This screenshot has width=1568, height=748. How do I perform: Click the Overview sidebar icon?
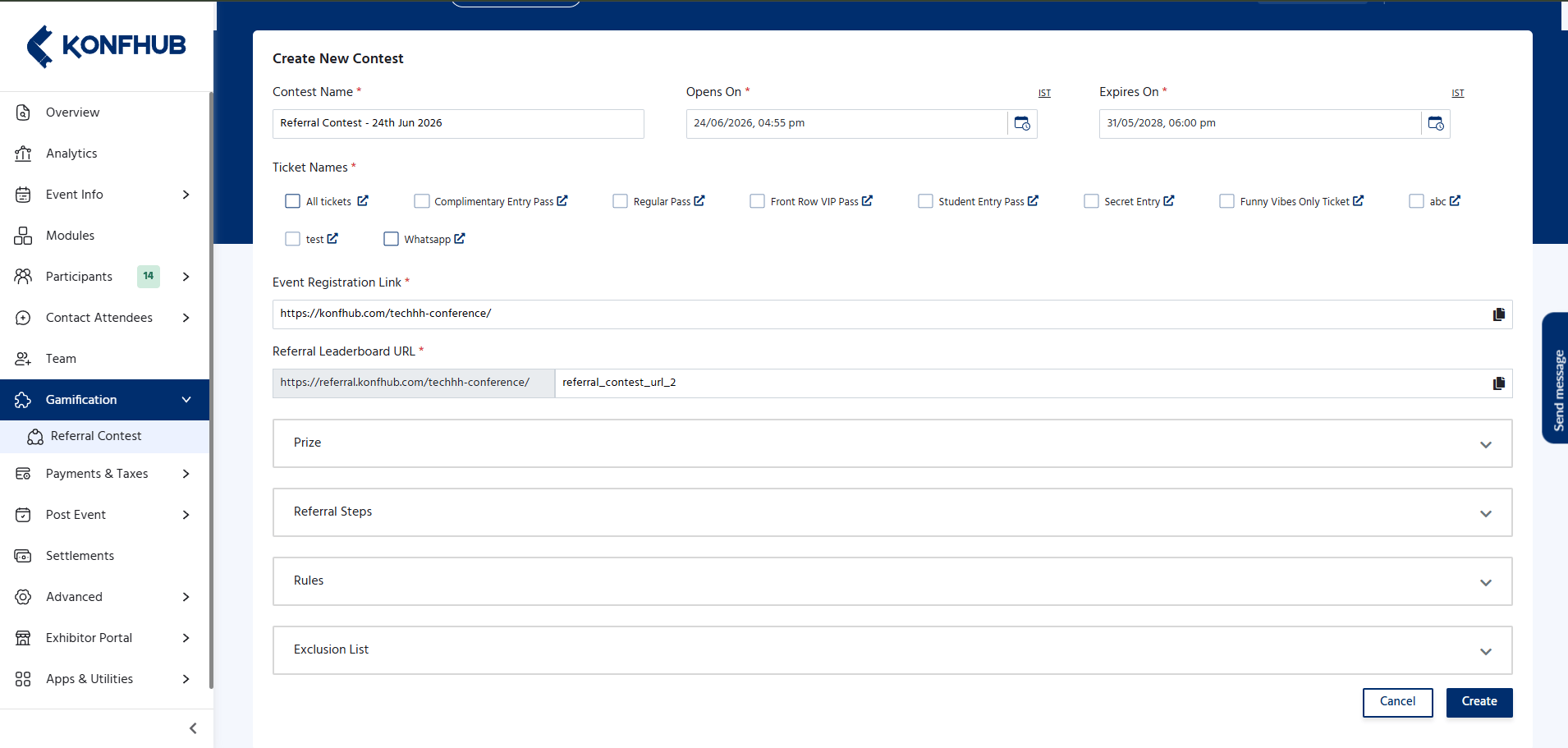23,112
